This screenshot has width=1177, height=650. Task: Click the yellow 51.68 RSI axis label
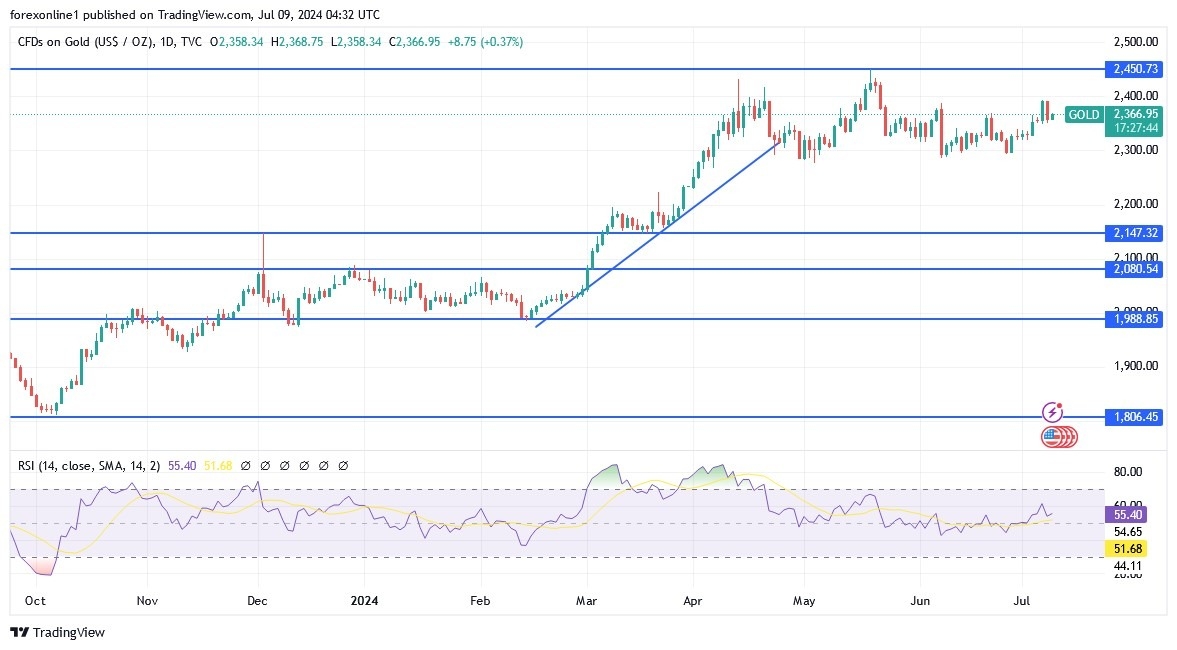1127,548
